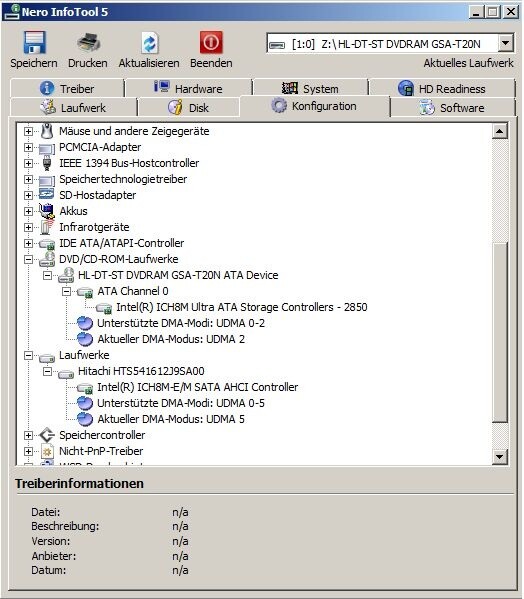Screen dimensions: 524x599
Task: Click the Mäuse und andere Zeigegeräte mouse icon
Action: [x=47, y=131]
